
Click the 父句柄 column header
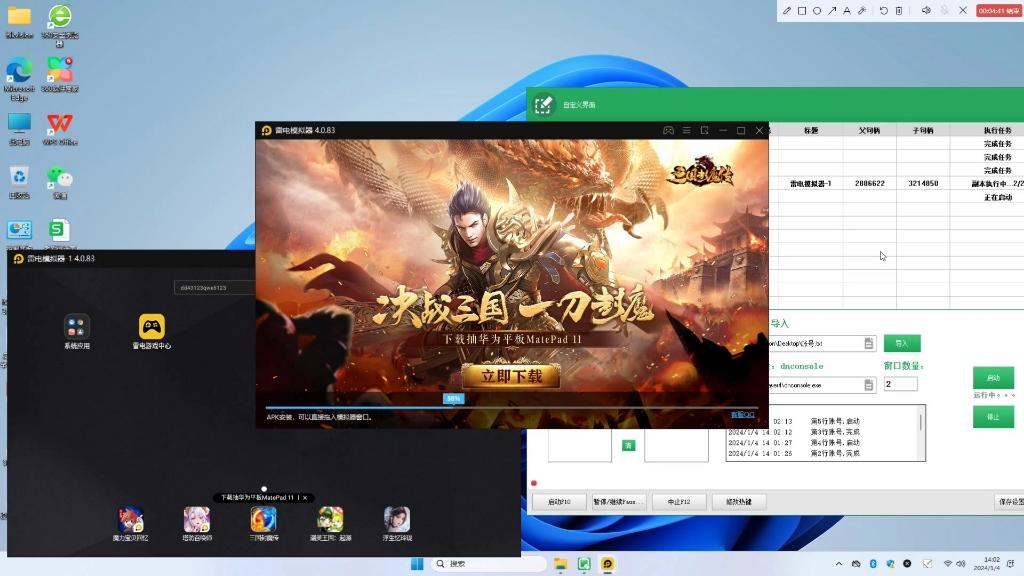[x=869, y=131]
